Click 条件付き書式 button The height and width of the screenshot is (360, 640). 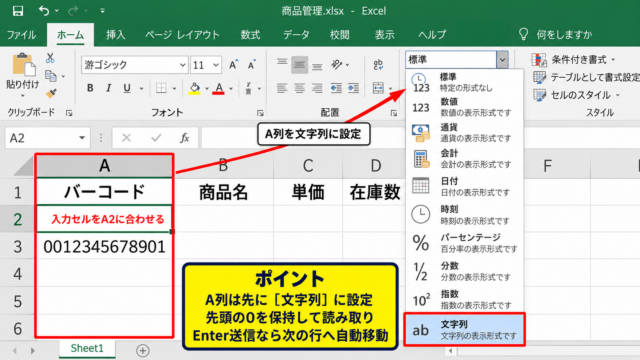[x=573, y=60]
